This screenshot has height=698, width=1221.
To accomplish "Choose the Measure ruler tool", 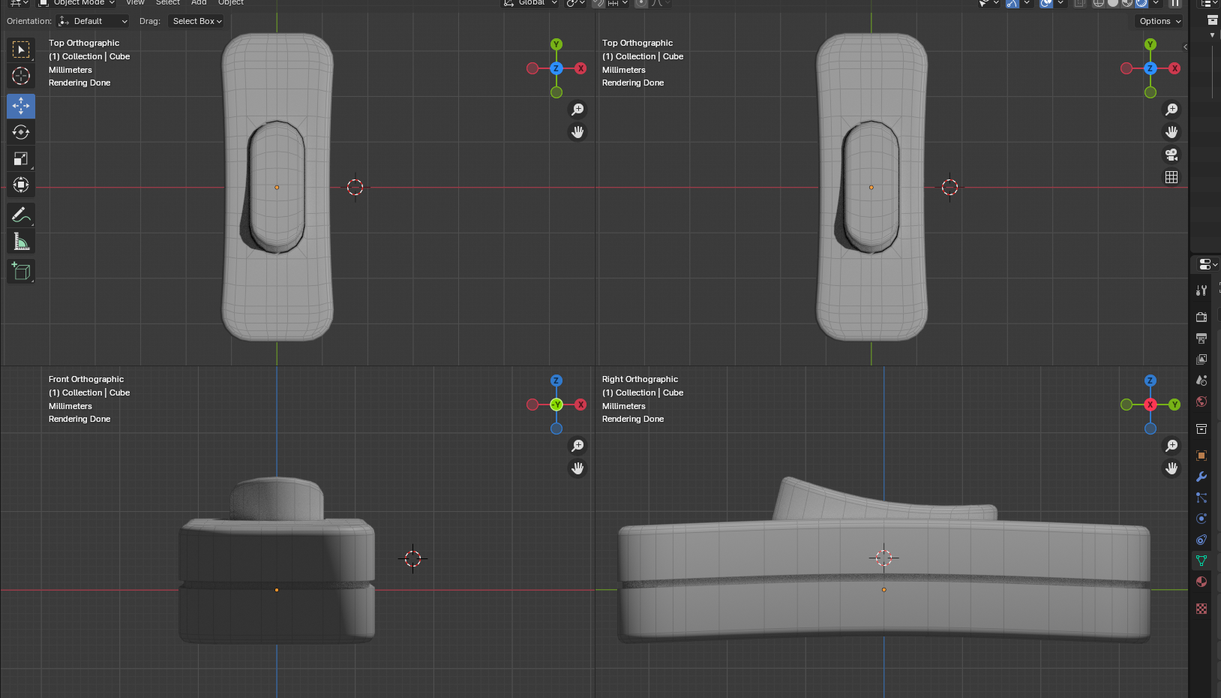I will [21, 242].
